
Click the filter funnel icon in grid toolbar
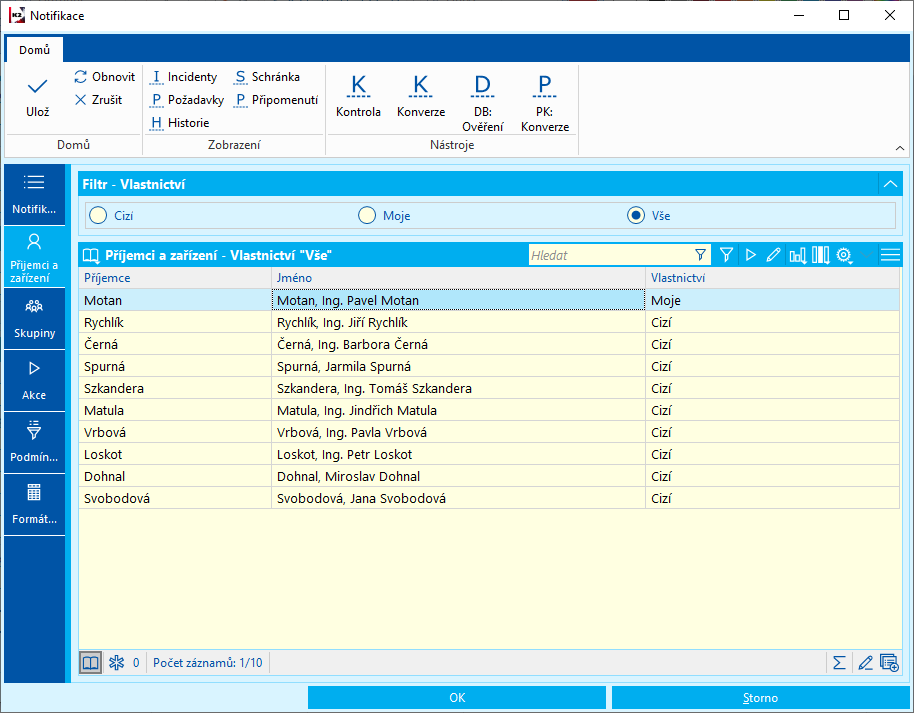click(726, 255)
